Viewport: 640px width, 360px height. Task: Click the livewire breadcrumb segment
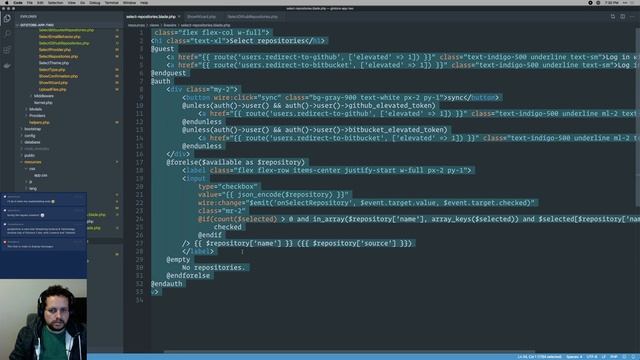pyautogui.click(x=170, y=25)
